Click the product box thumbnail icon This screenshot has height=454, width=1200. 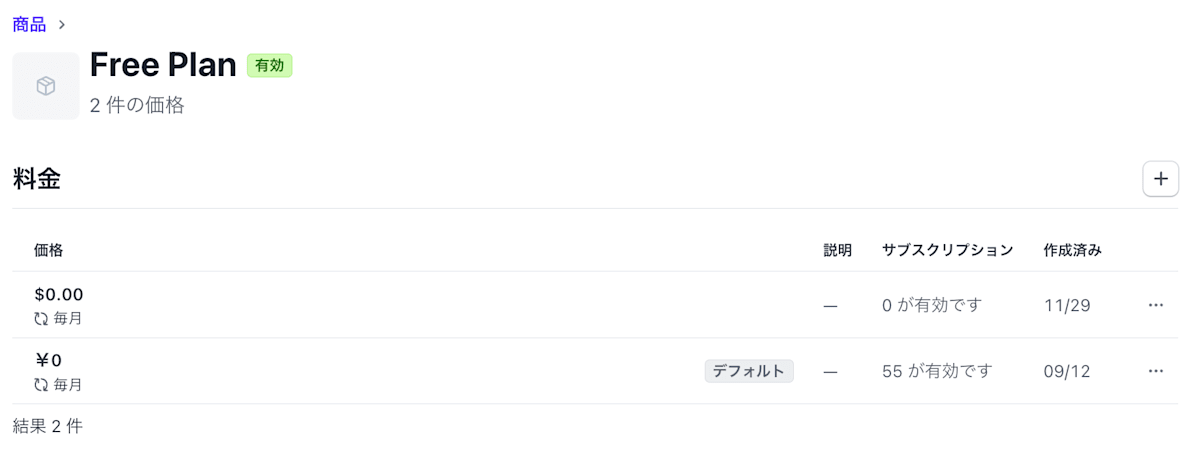[46, 87]
